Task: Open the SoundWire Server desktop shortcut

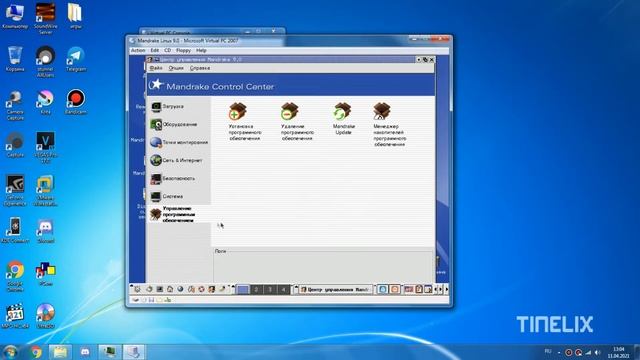Action: click(x=45, y=18)
